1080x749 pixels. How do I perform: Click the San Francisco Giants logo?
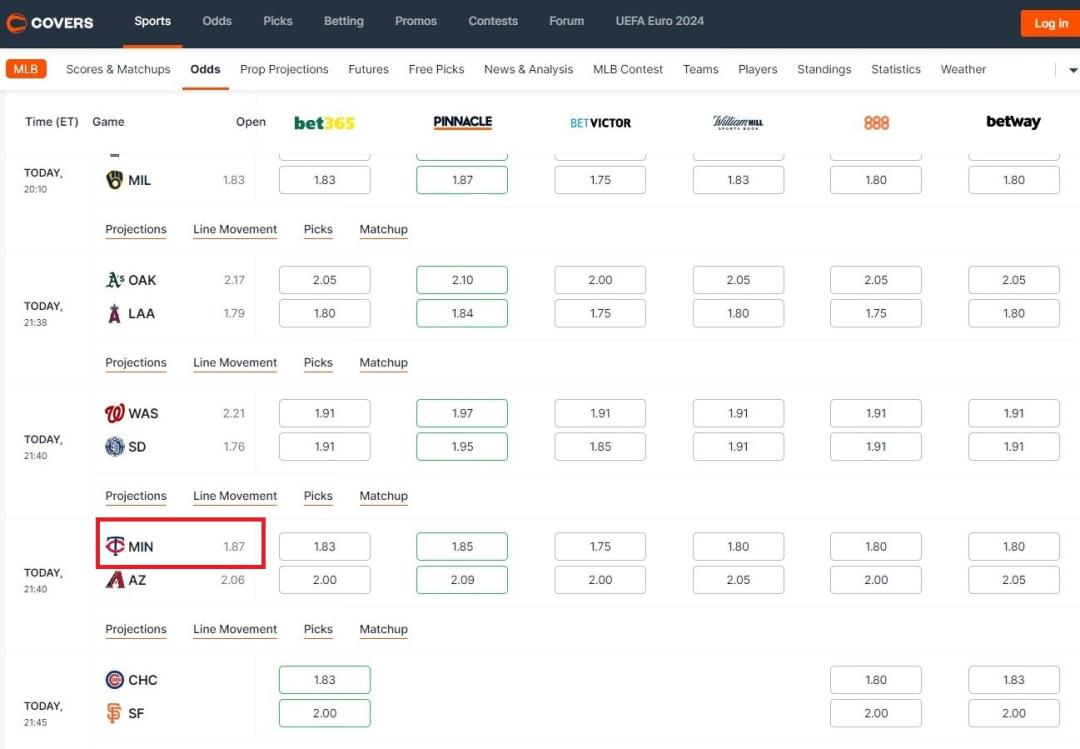pyautogui.click(x=114, y=713)
